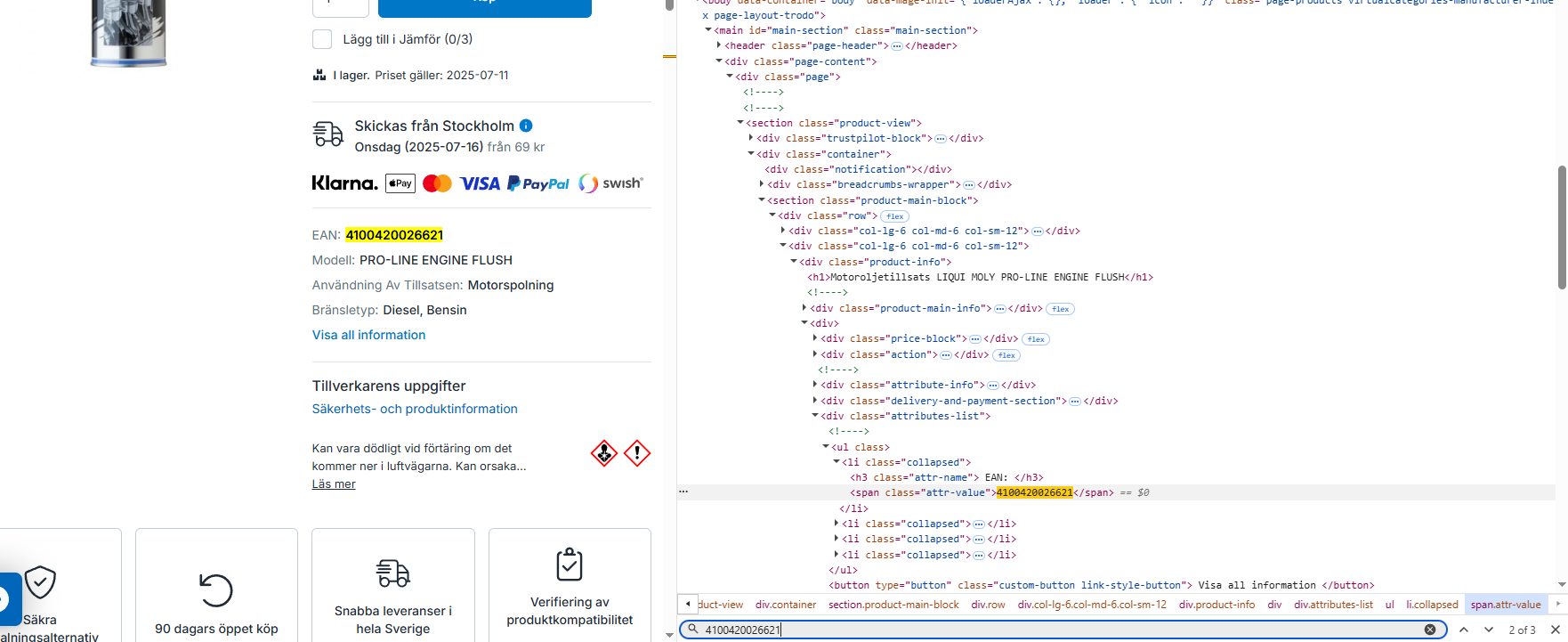The height and width of the screenshot is (642, 1568).
Task: Click the Klarna payment logo
Action: tap(344, 183)
